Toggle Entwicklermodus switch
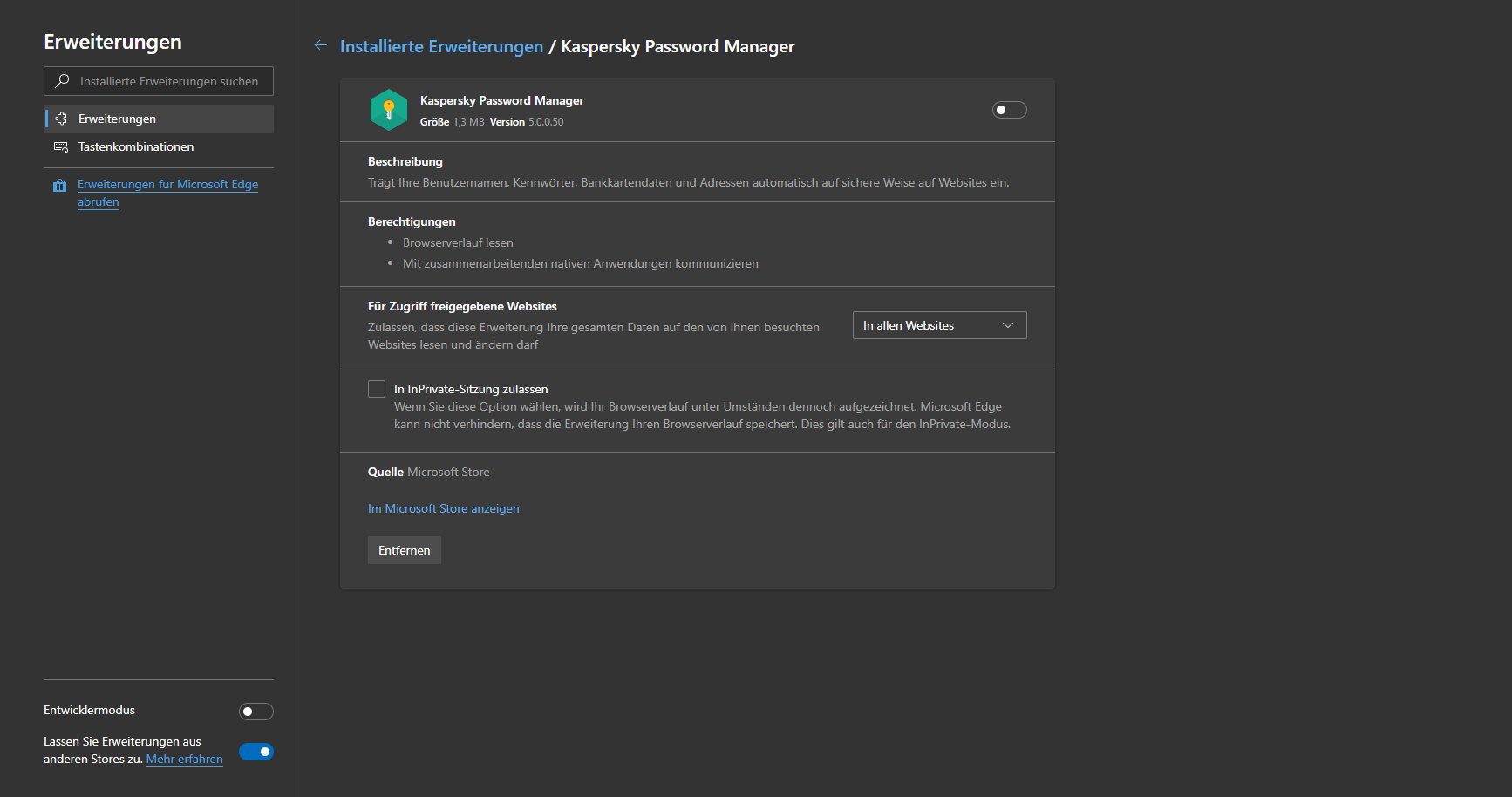 [x=255, y=712]
